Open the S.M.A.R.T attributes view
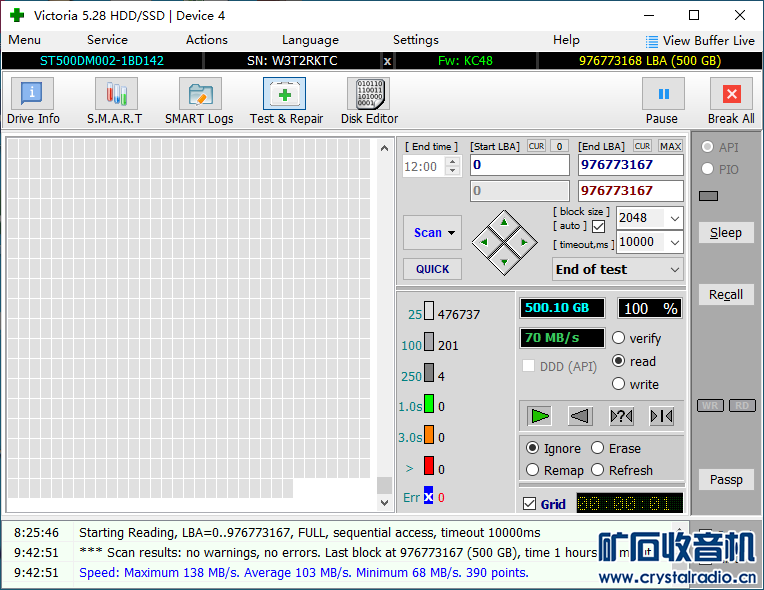 tap(115, 102)
